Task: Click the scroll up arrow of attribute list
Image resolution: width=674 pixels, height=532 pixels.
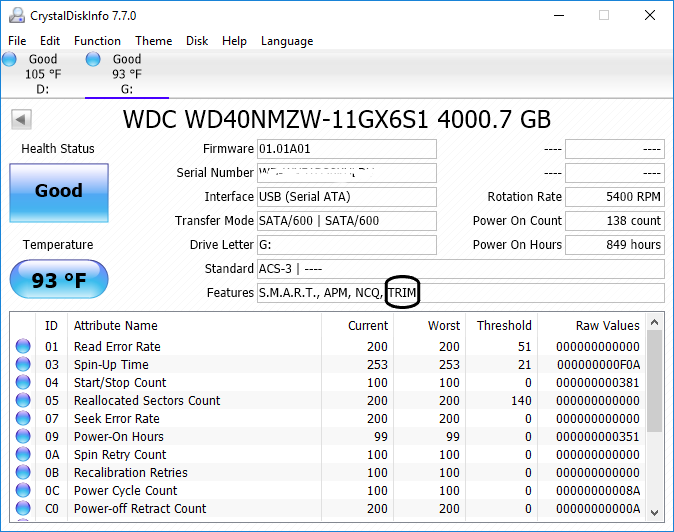Action: pos(655,322)
